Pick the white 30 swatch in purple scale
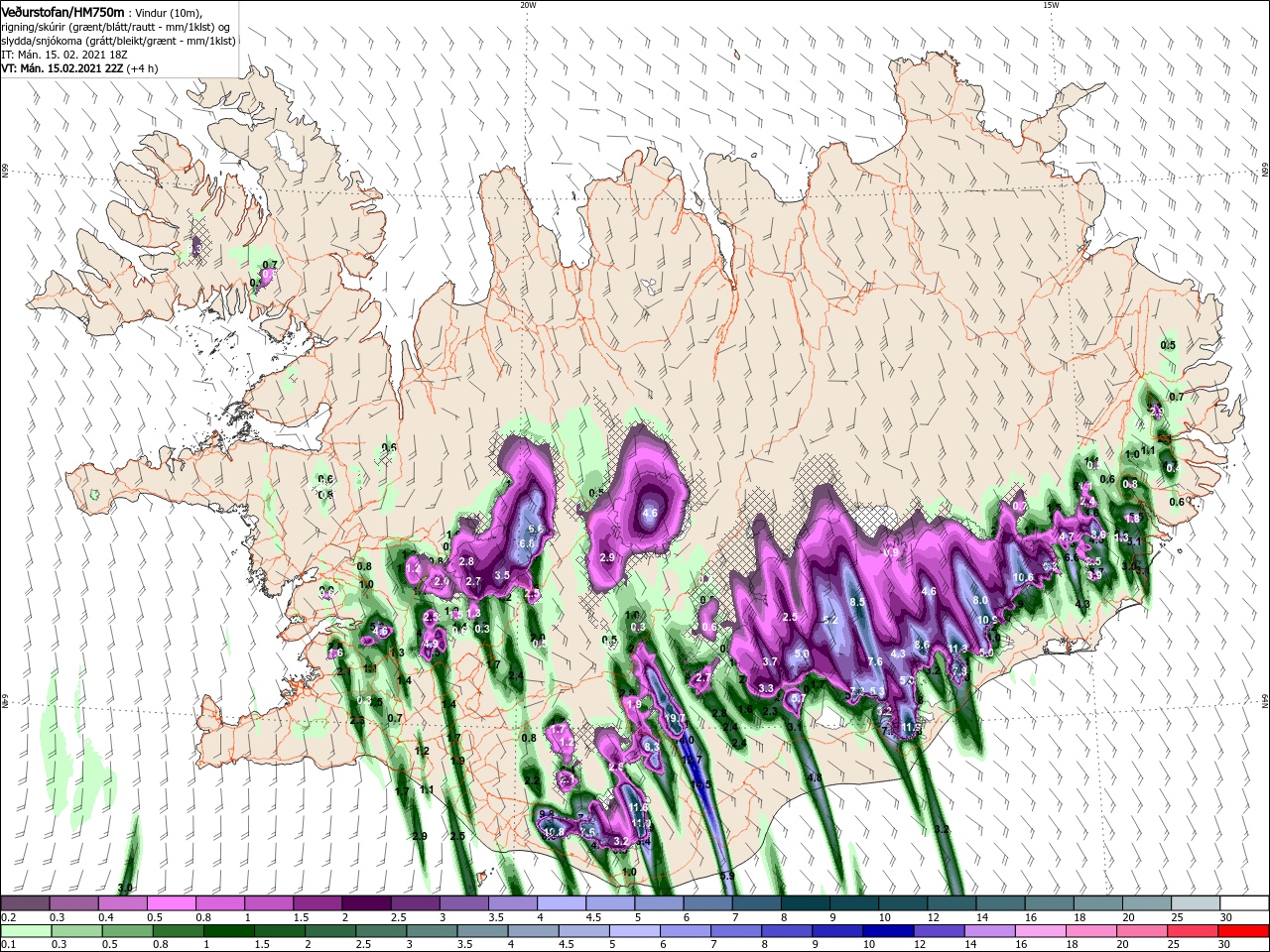 click(1243, 903)
